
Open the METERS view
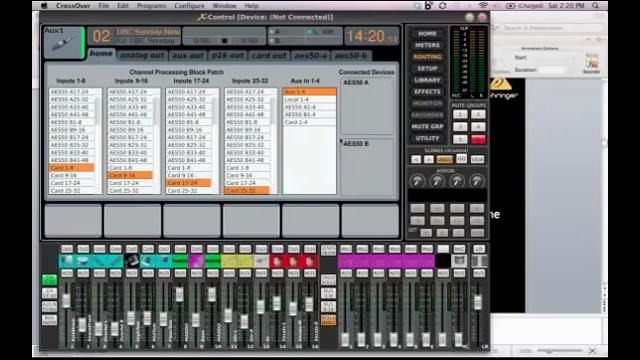tap(427, 45)
